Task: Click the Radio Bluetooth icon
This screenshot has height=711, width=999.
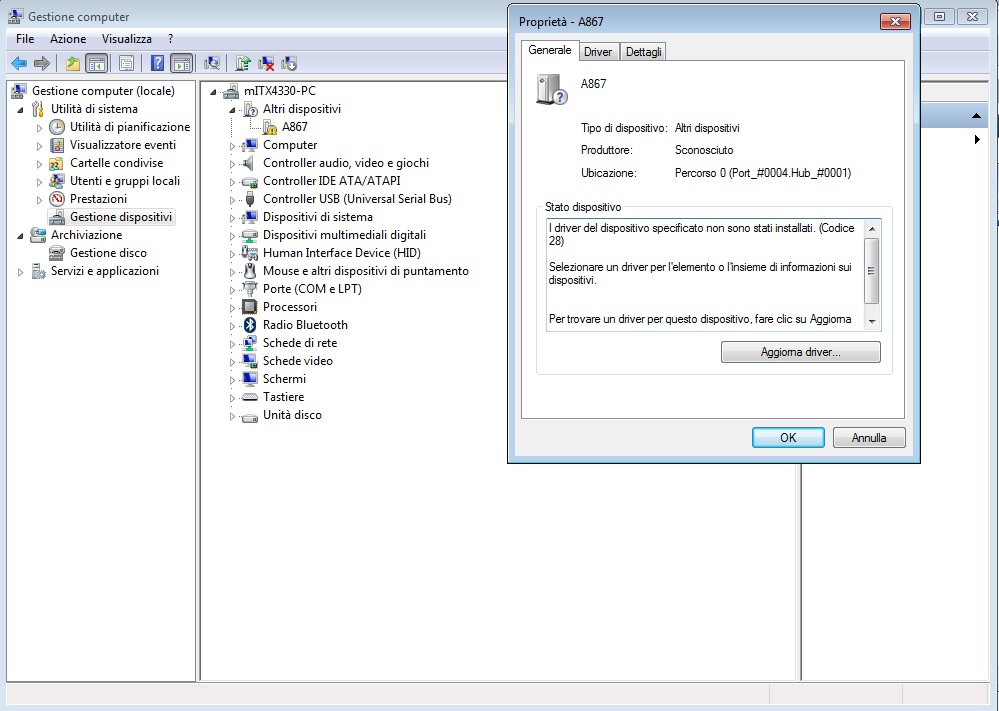Action: tap(250, 325)
